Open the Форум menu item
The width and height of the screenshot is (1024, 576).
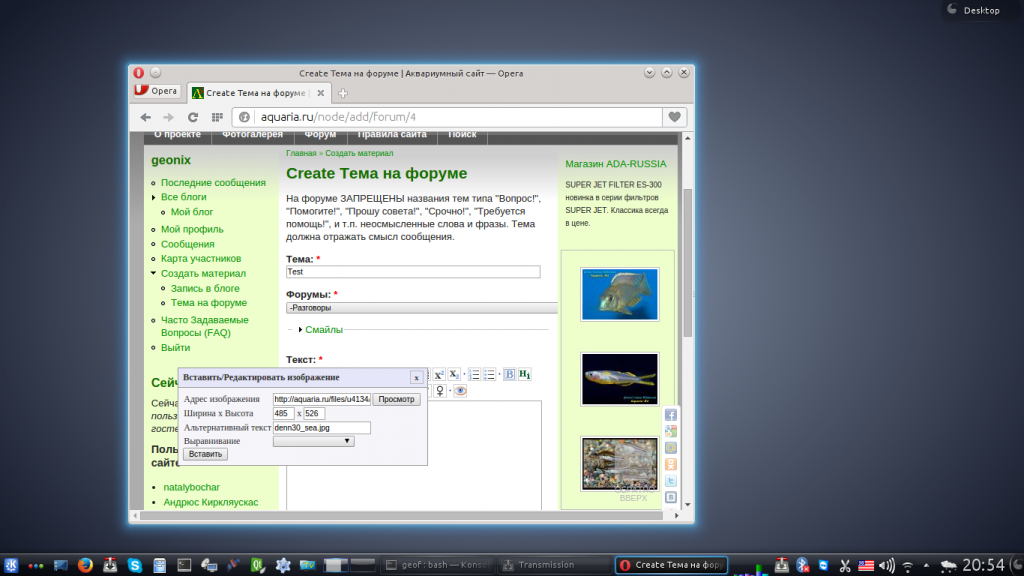[x=320, y=135]
